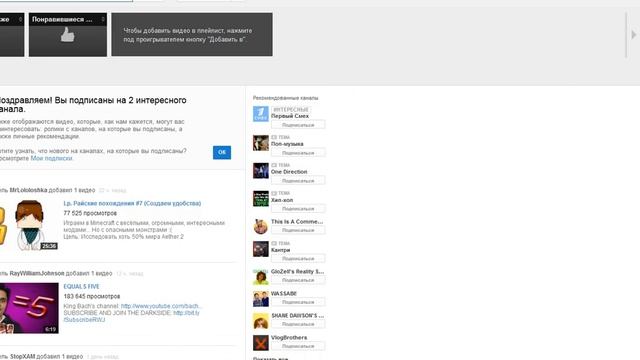Image resolution: width=640 pixels, height=360 pixels.
Task: Follow the Мои подписки link
Action: tap(51, 158)
